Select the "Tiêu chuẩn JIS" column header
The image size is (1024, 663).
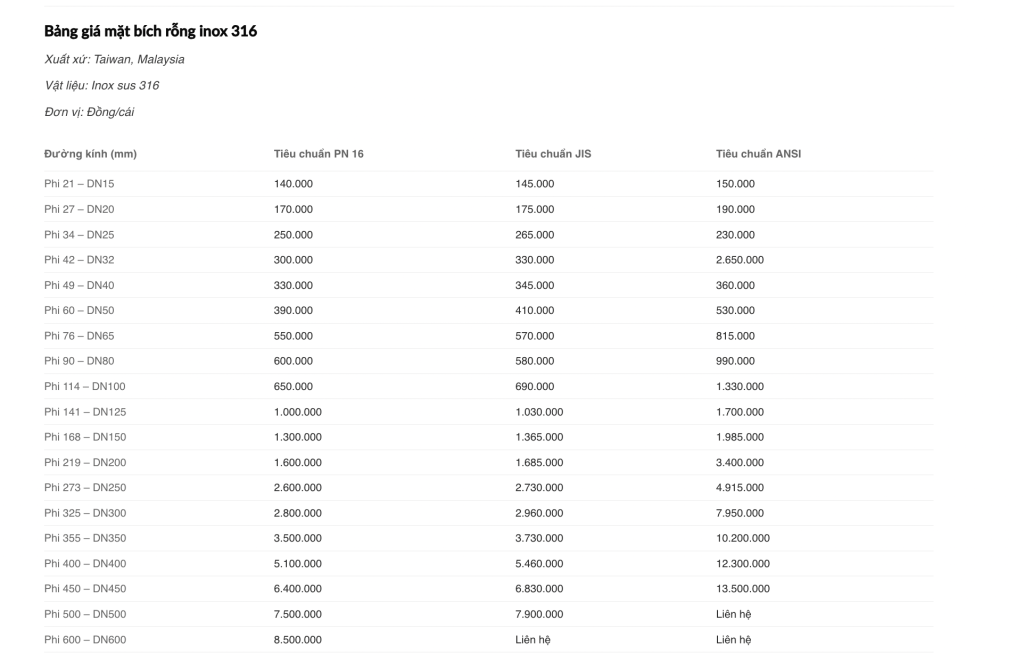coord(553,154)
